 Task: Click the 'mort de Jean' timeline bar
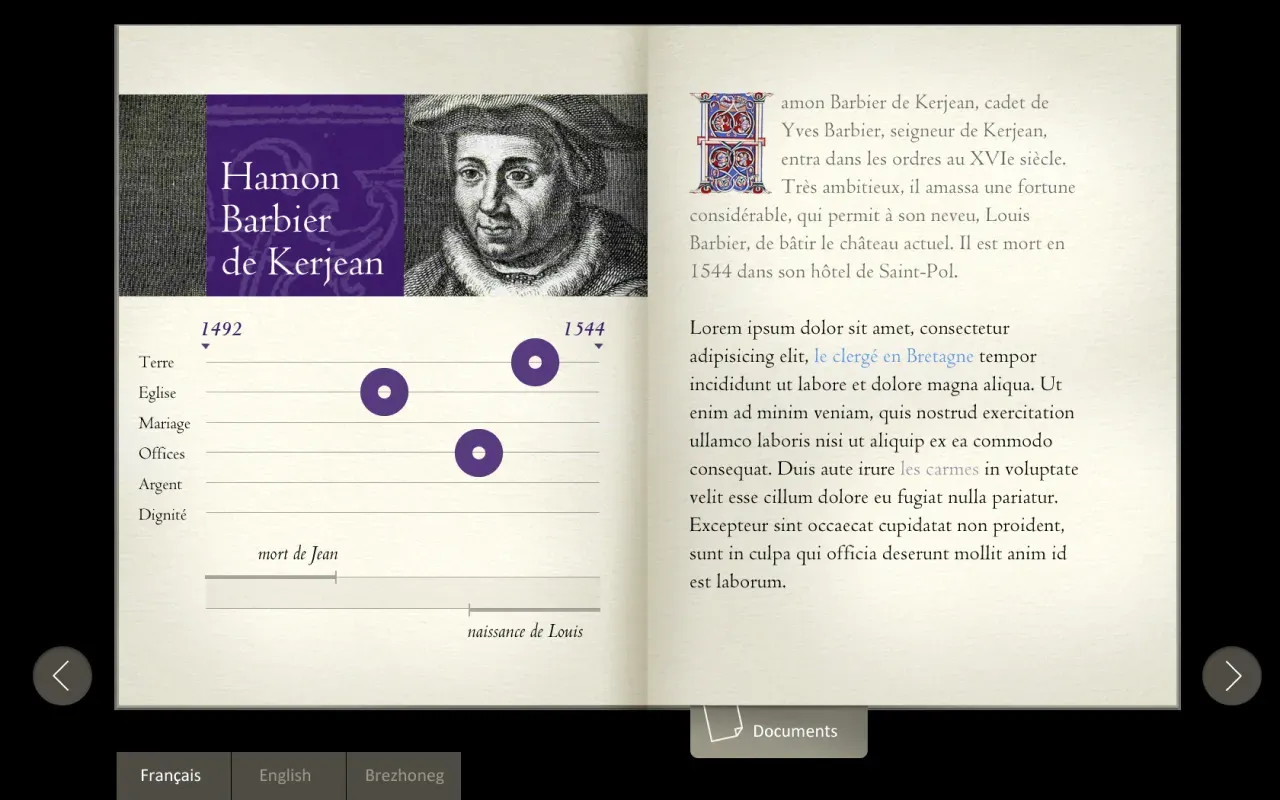[x=270, y=577]
